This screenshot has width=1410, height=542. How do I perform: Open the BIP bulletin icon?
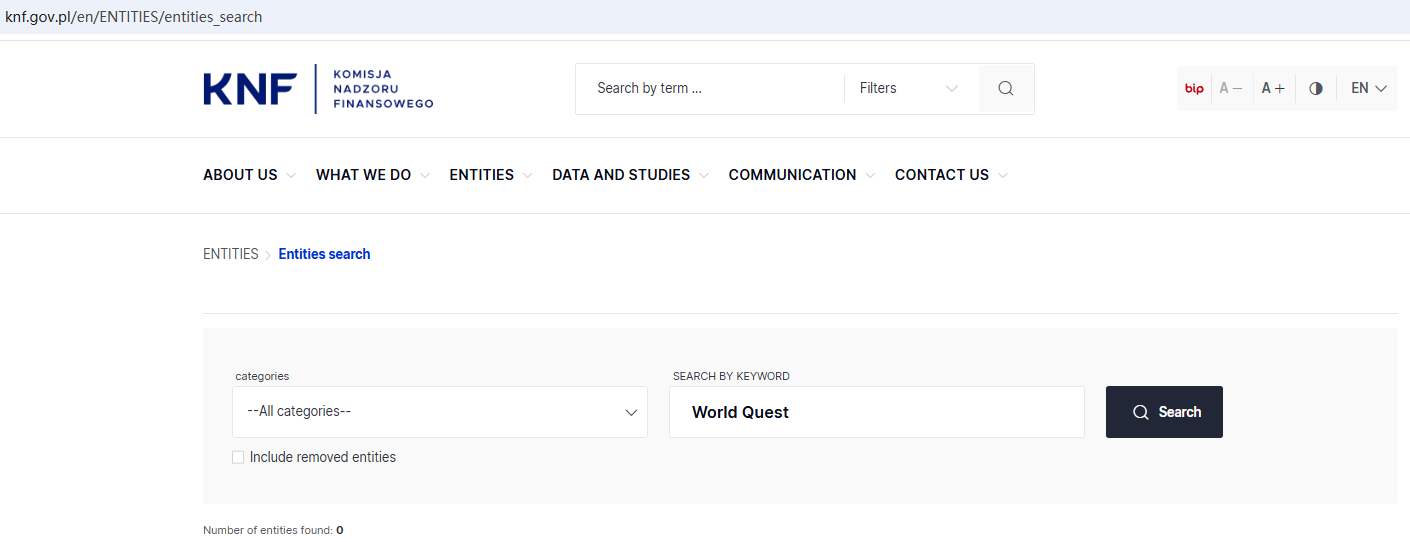(x=1194, y=89)
